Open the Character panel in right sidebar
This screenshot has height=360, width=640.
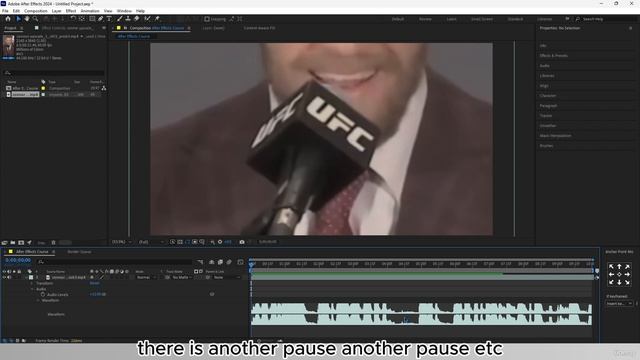548,96
